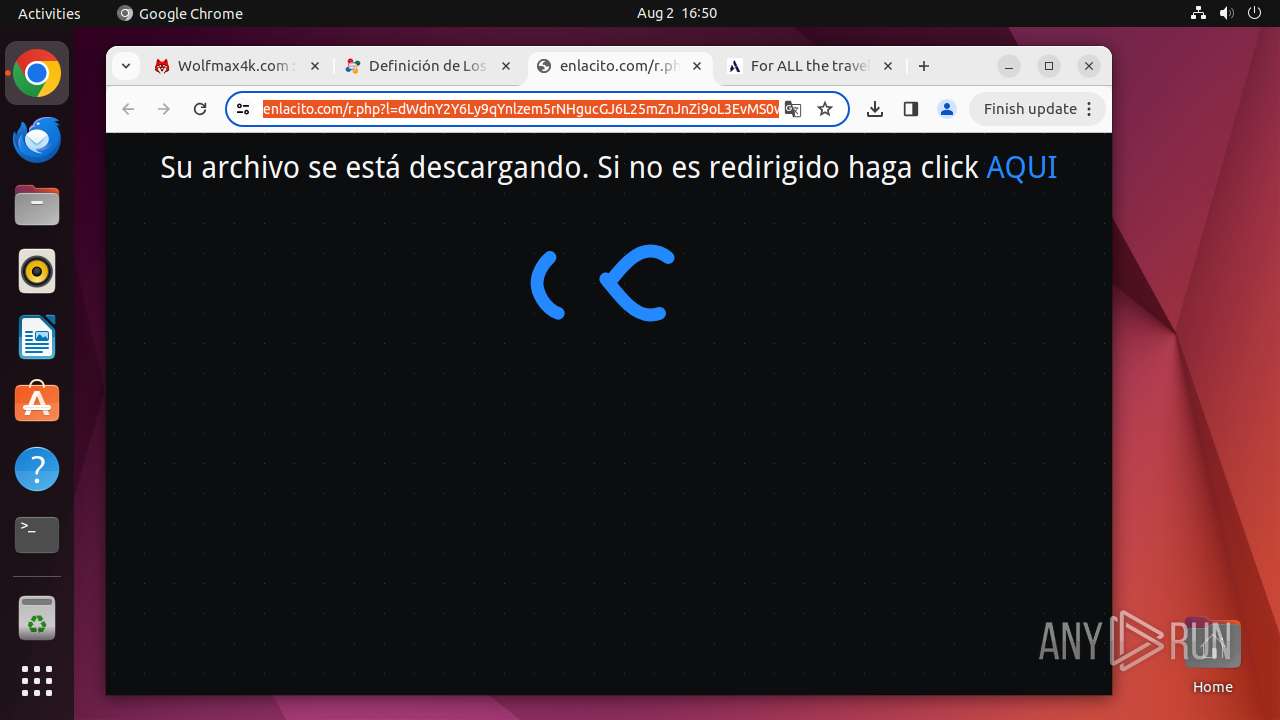The width and height of the screenshot is (1280, 720).
Task: Follow the AQUI download link
Action: (x=1021, y=167)
